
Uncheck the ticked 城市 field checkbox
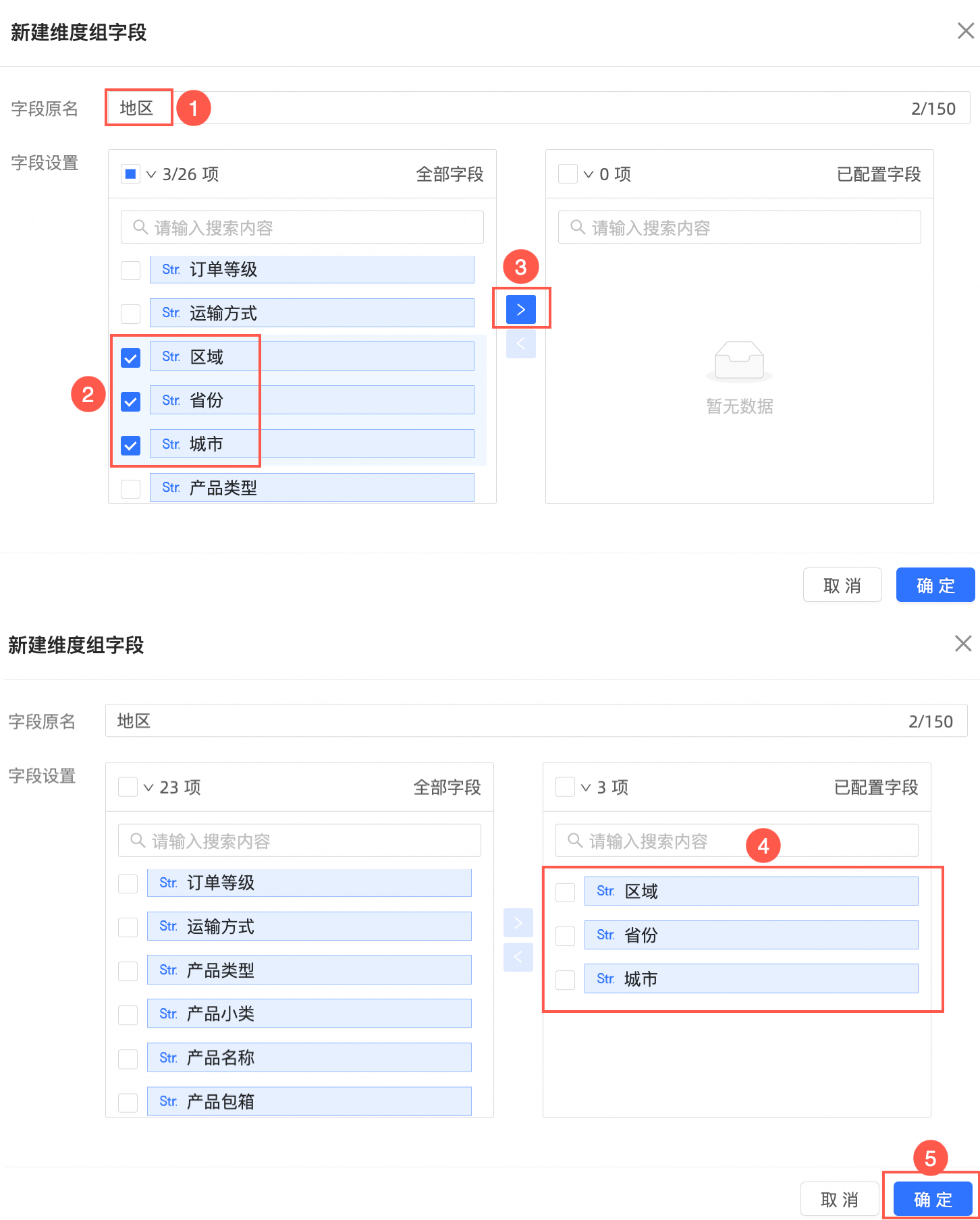(130, 445)
